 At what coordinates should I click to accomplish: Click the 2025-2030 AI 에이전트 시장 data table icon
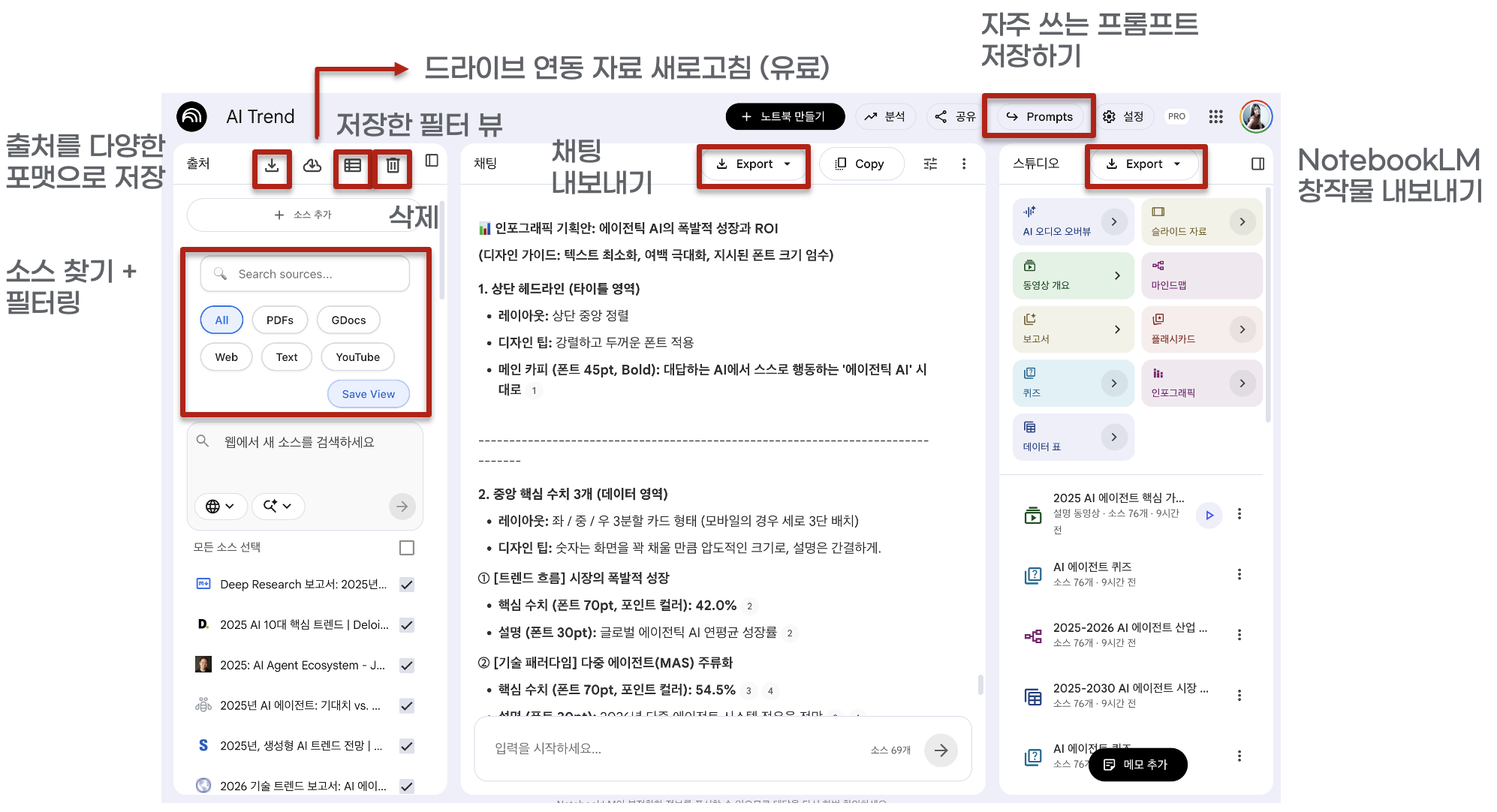(1034, 696)
